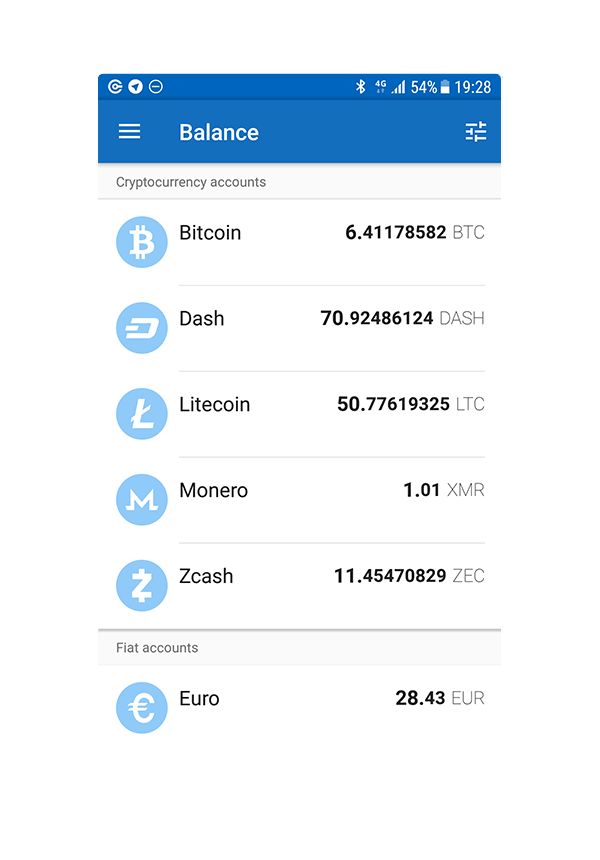600x860 pixels.
Task: Tap the Bluetooth status bar icon
Action: (360, 87)
